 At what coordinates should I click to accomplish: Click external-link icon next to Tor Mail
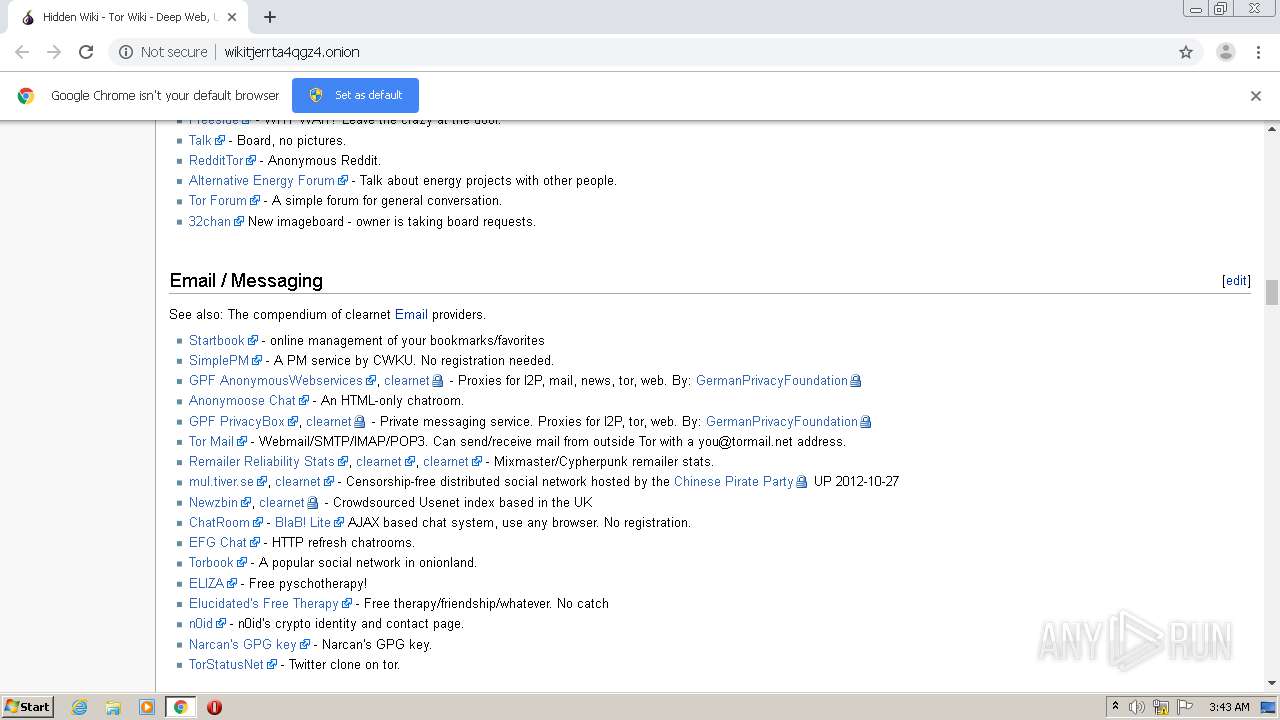tap(242, 442)
